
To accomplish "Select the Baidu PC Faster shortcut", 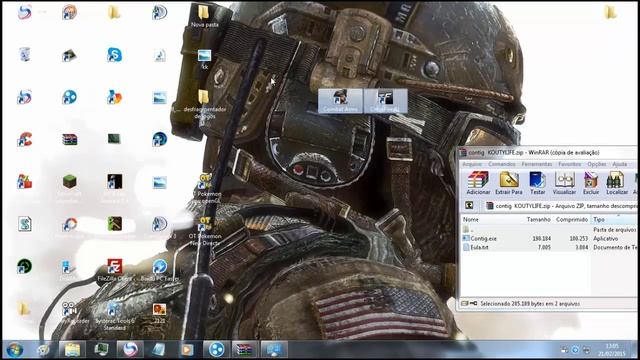I will [160, 270].
